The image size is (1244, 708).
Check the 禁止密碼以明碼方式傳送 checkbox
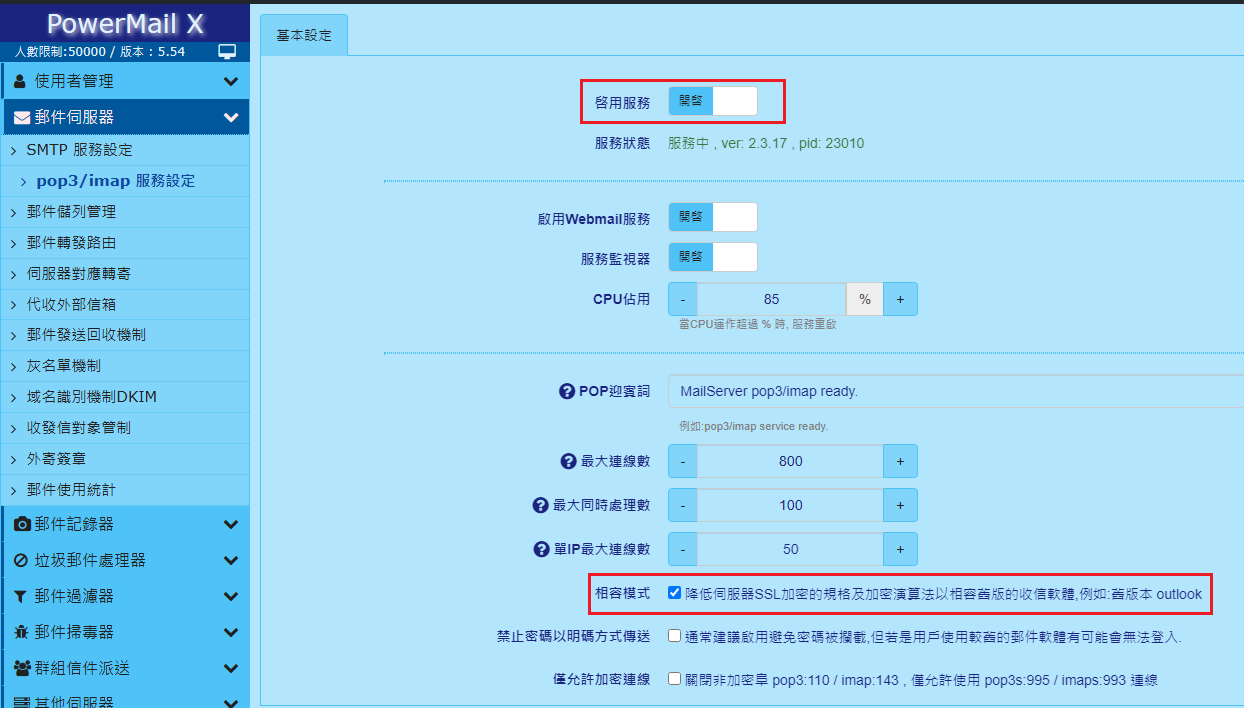[x=675, y=636]
